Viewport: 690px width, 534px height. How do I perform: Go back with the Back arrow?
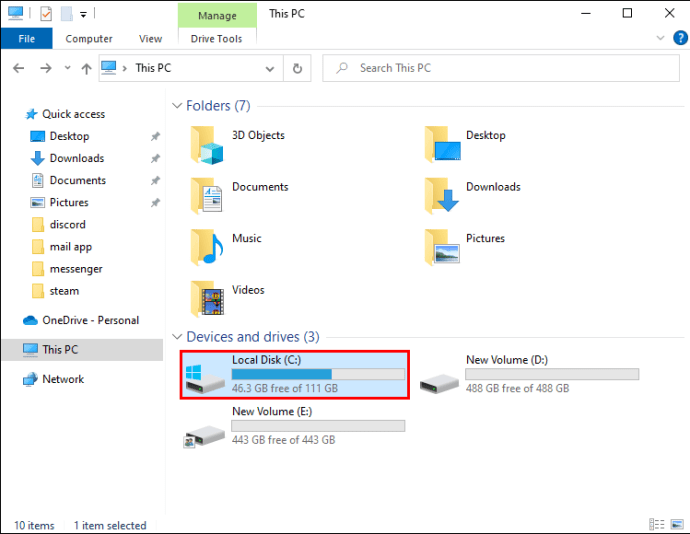[x=18, y=68]
